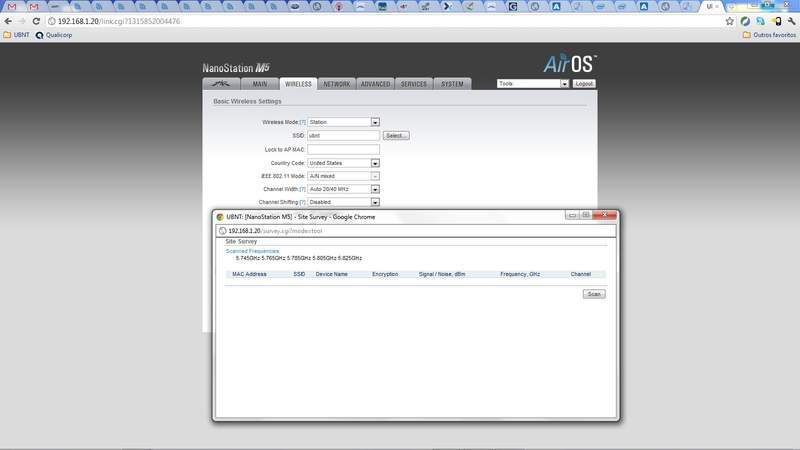Viewport: 800px width, 450px height.
Task: Click the Scanned Frequencies link
Action: pos(252,252)
